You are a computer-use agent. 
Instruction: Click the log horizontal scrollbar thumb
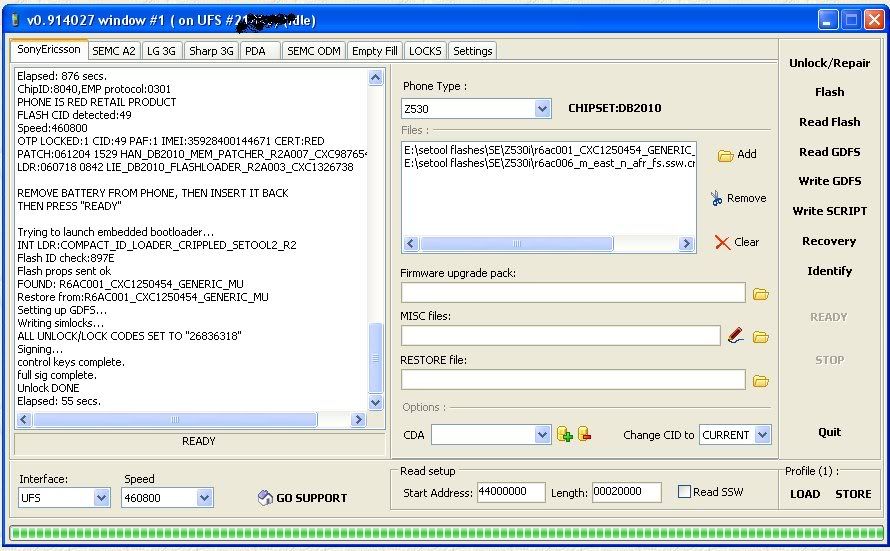click(175, 420)
